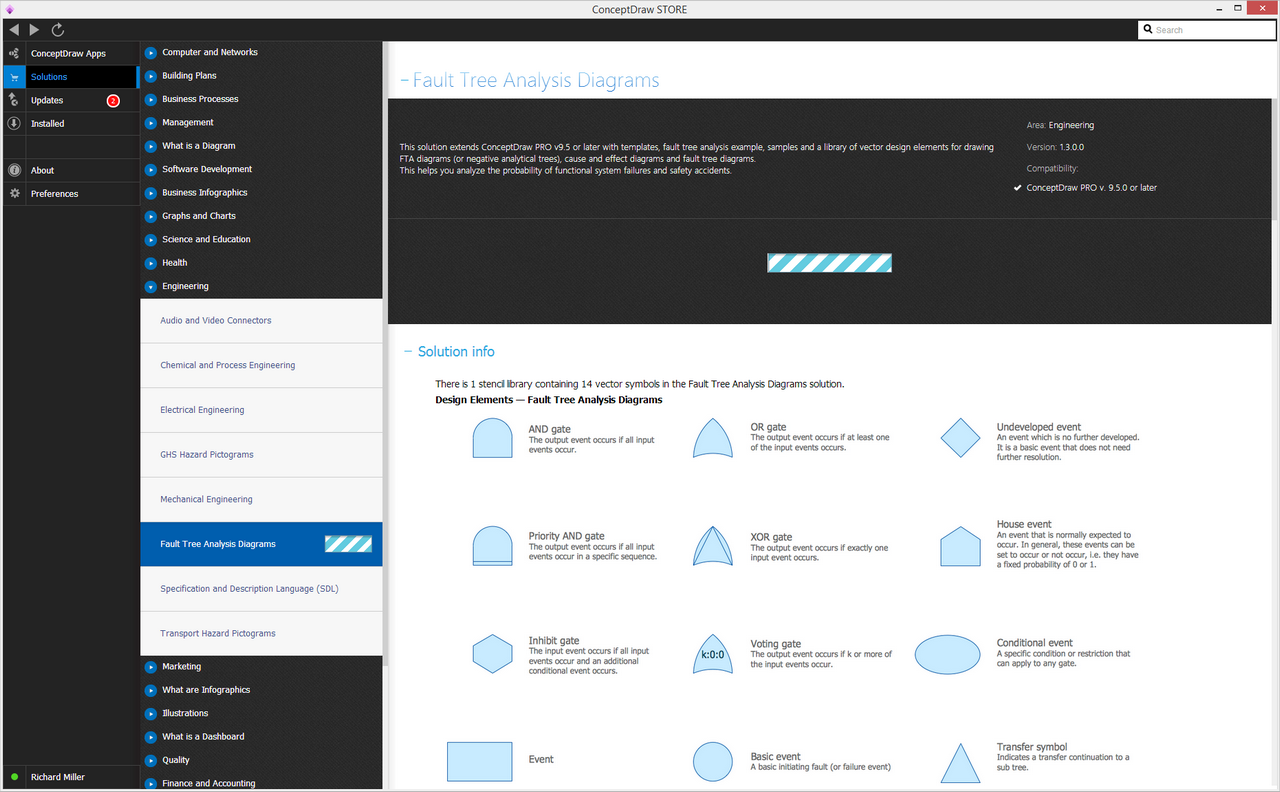Expand the Illustrations category arrow
Image resolution: width=1280 pixels, height=792 pixels.
[x=151, y=714]
